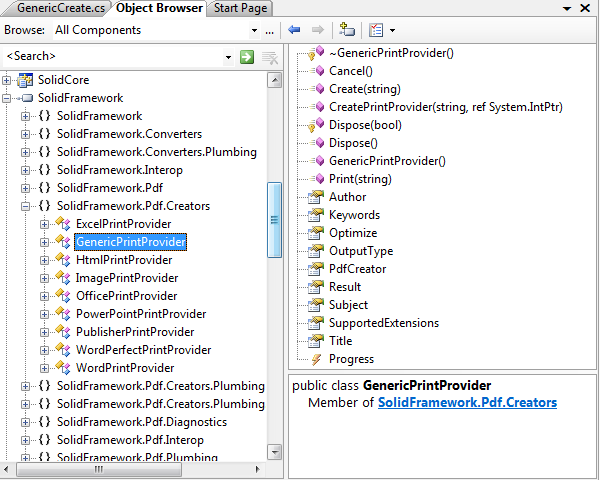The image size is (600, 480).
Task: Select the SolidFramework.Interop namespace
Action: (120, 170)
